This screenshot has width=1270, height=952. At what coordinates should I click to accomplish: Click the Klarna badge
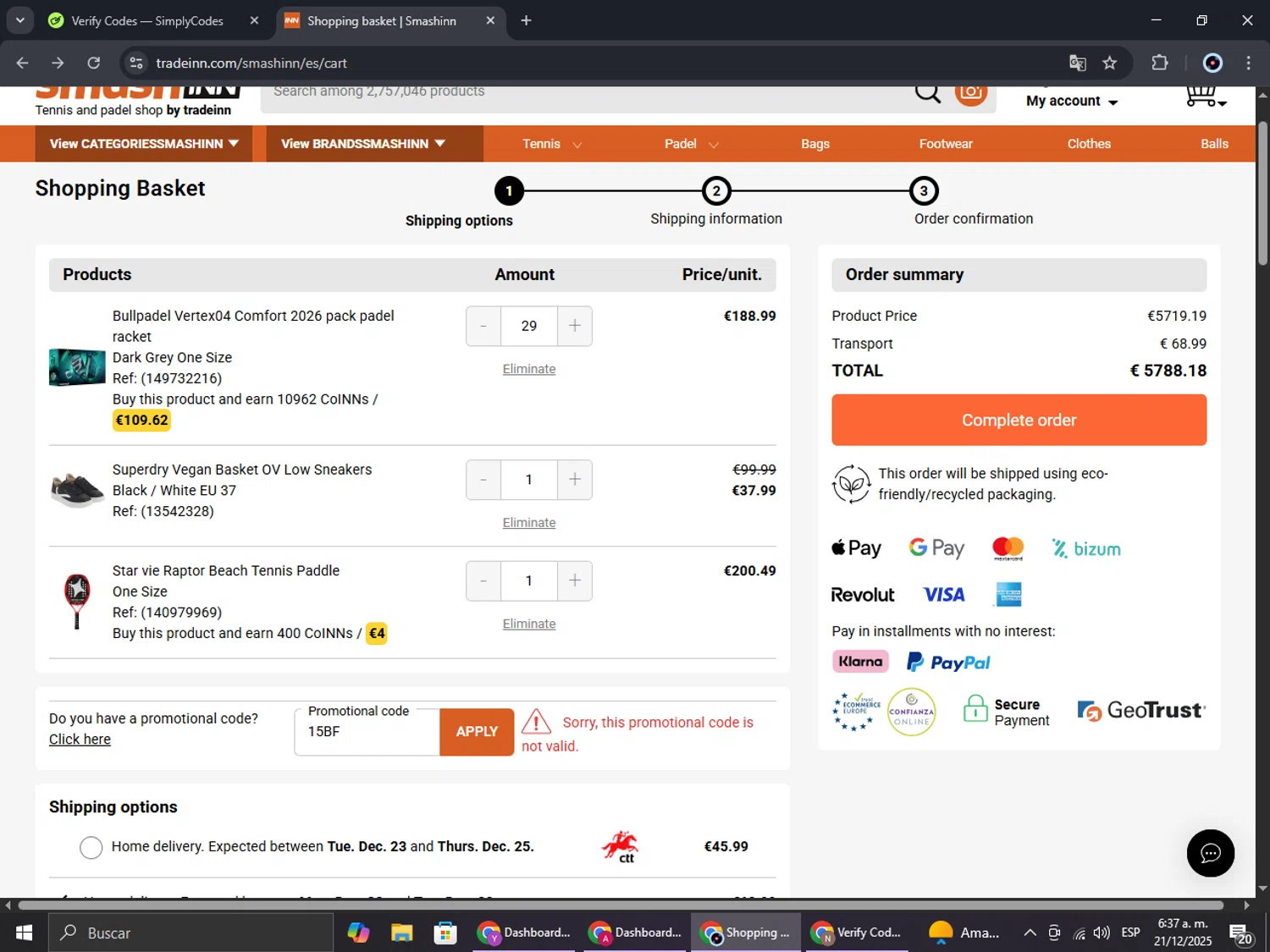pyautogui.click(x=860, y=662)
